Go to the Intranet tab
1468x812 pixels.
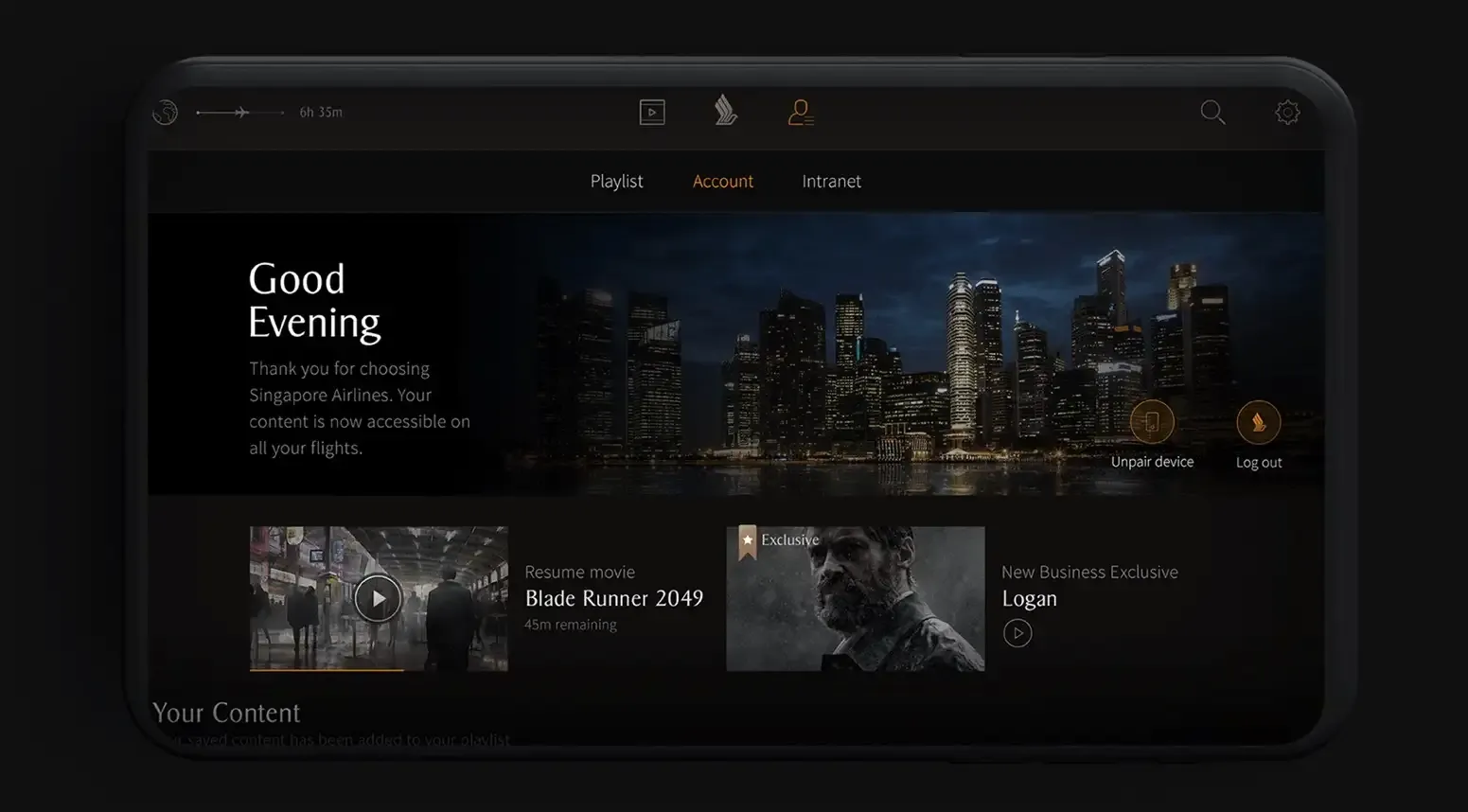tap(831, 181)
